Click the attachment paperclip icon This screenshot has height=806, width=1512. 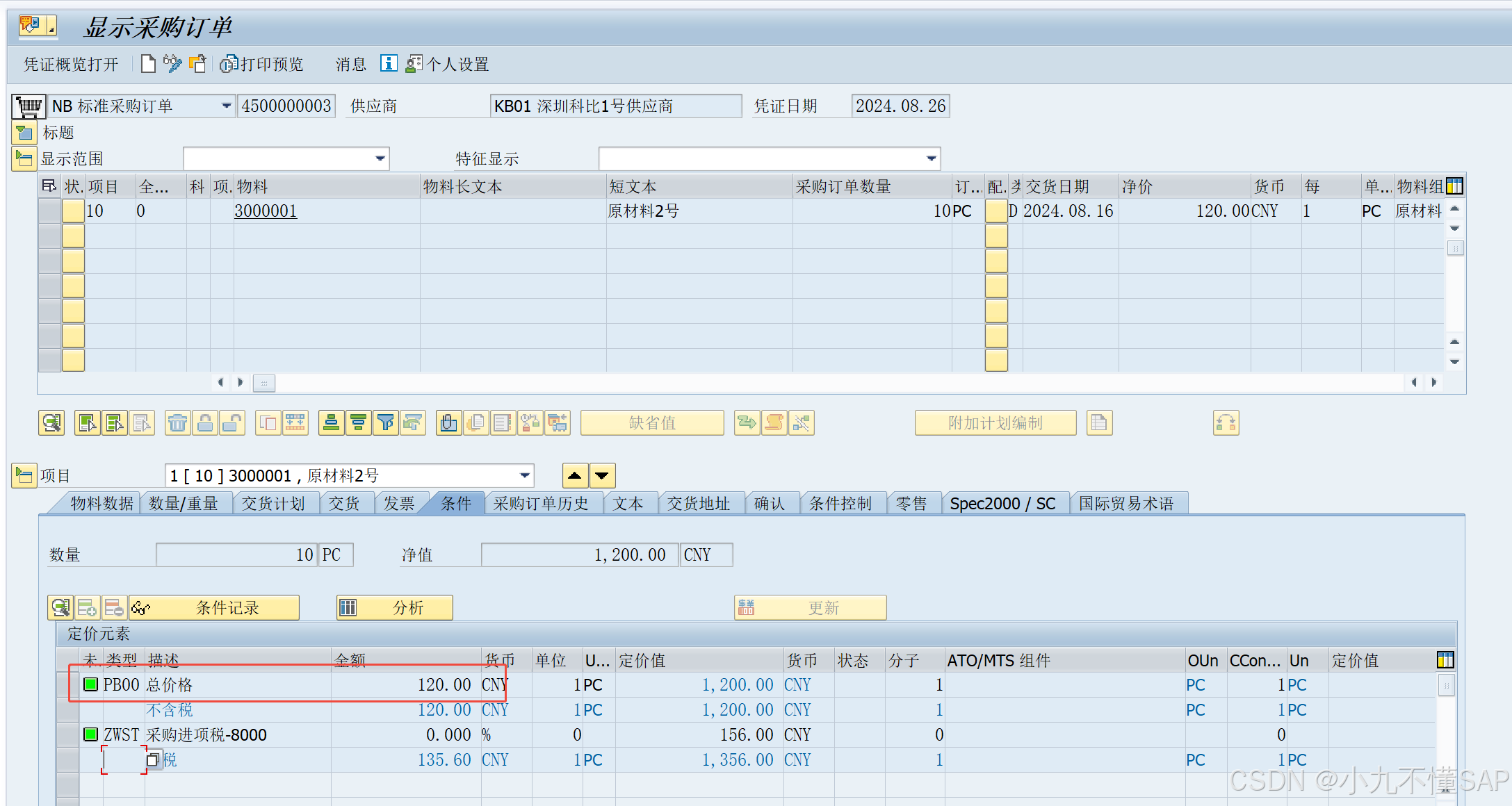[449, 422]
